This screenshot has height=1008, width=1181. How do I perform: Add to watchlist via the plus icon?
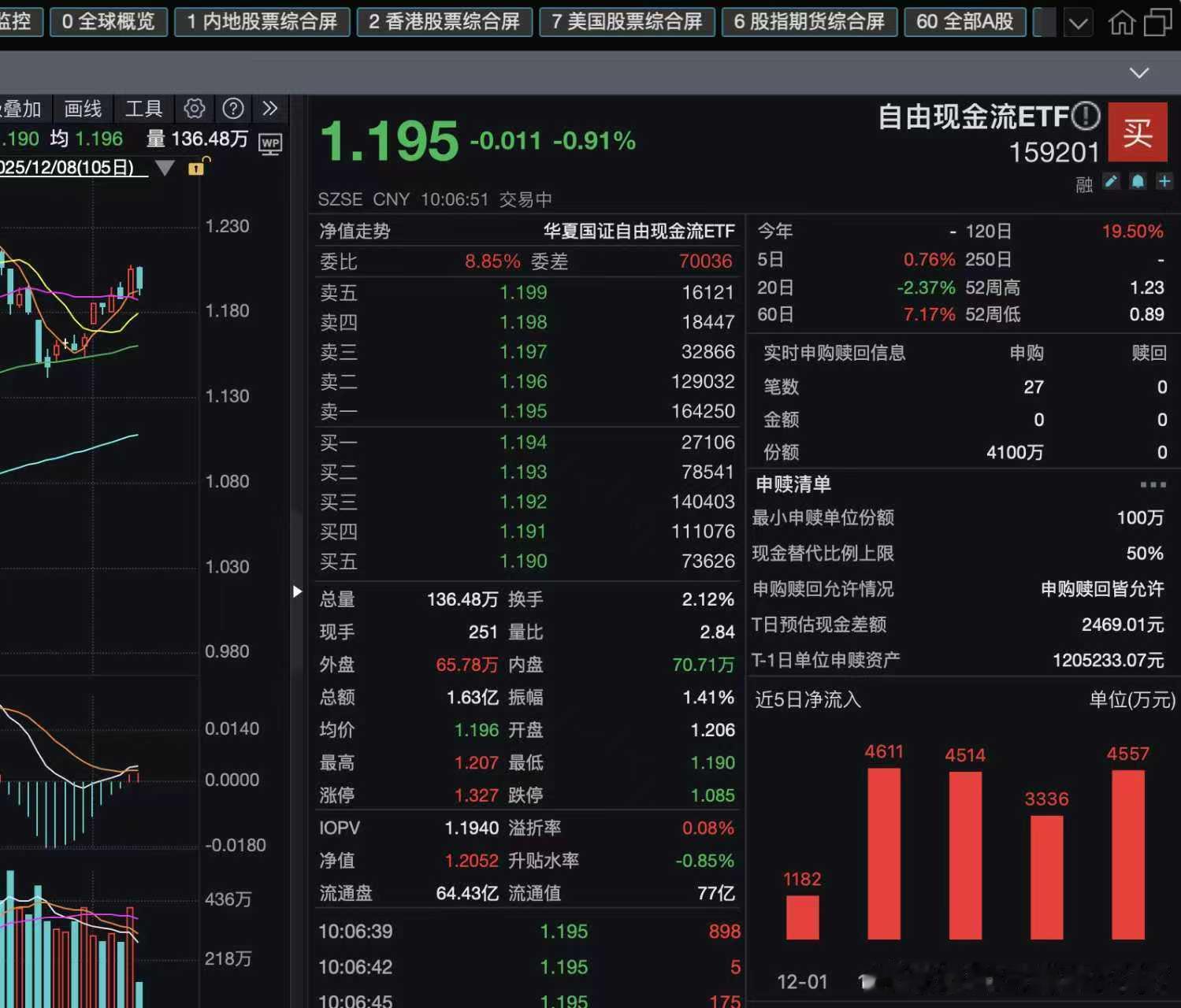tap(1164, 182)
